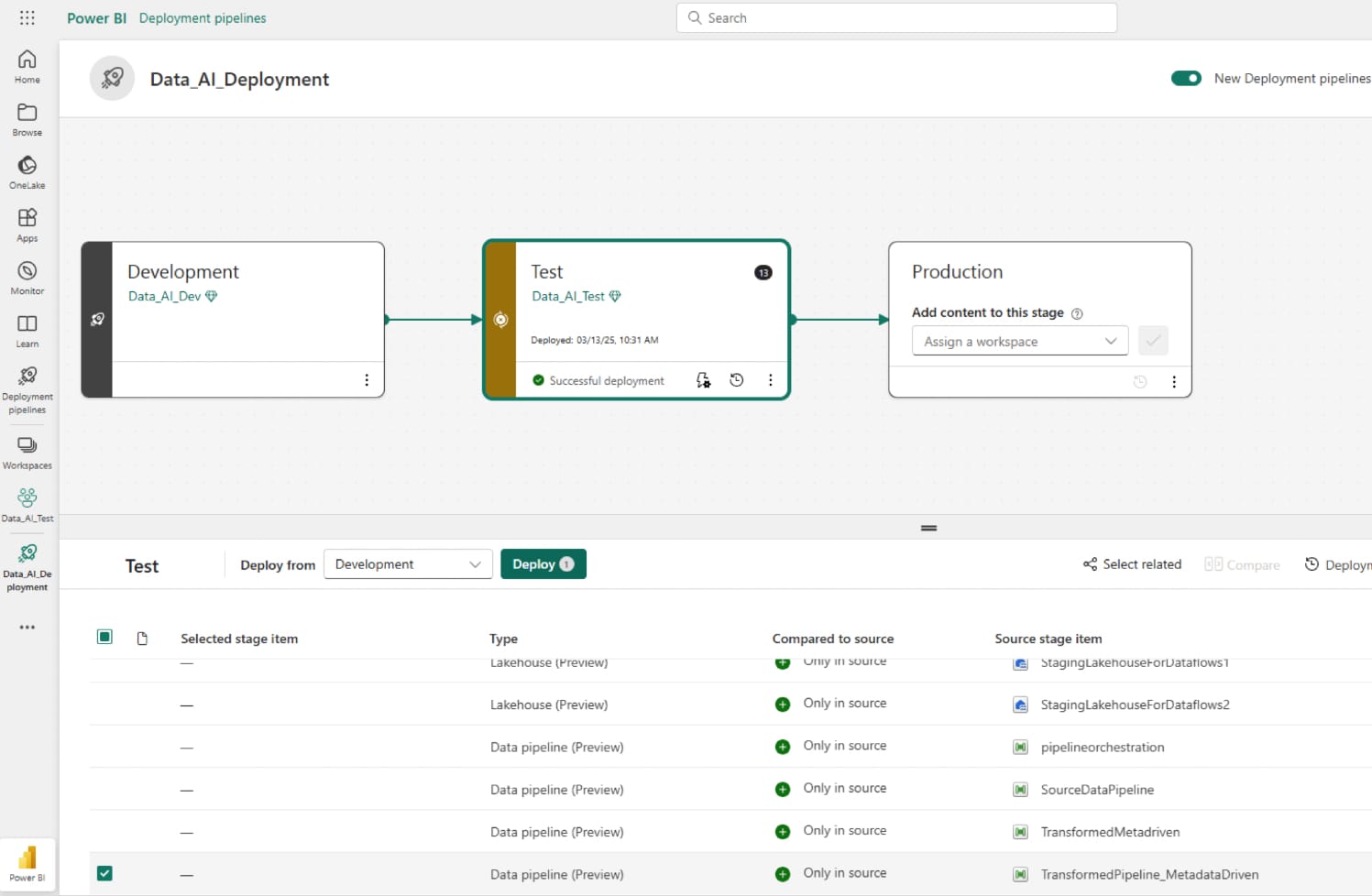Open Learn in the sidebar
This screenshot has height=896, width=1372.
(x=27, y=332)
